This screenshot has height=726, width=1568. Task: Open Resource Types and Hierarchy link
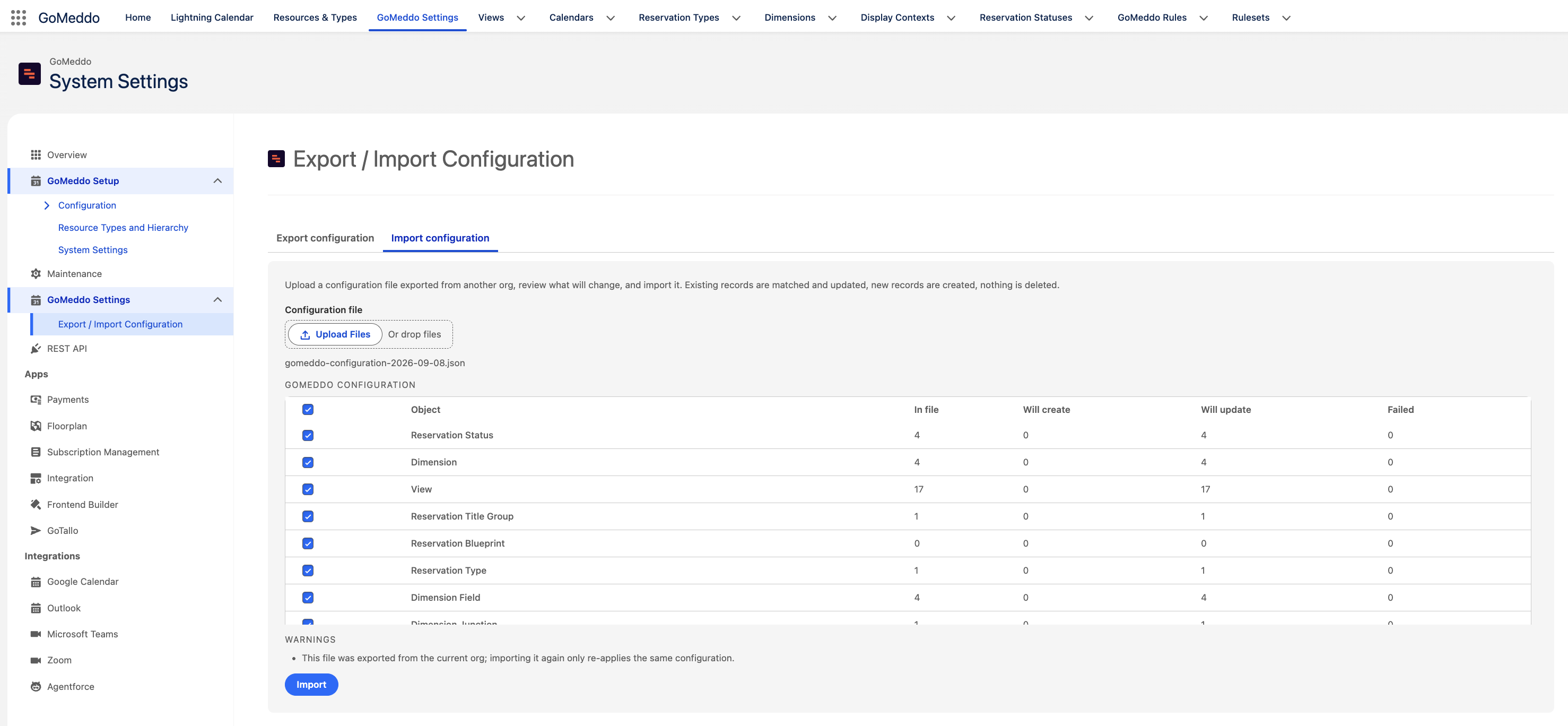(124, 228)
